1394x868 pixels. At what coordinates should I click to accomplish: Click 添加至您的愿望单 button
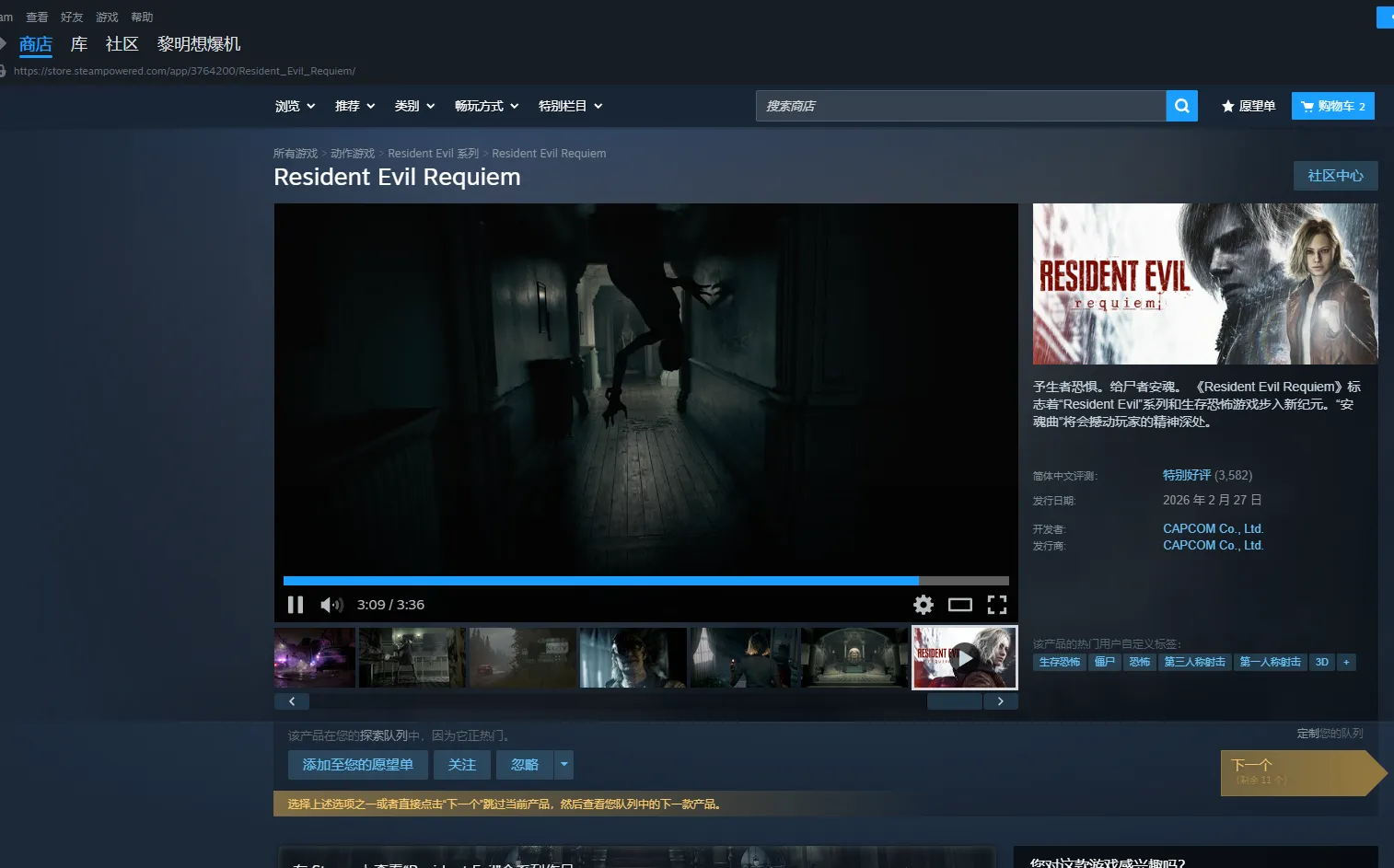pyautogui.click(x=358, y=765)
